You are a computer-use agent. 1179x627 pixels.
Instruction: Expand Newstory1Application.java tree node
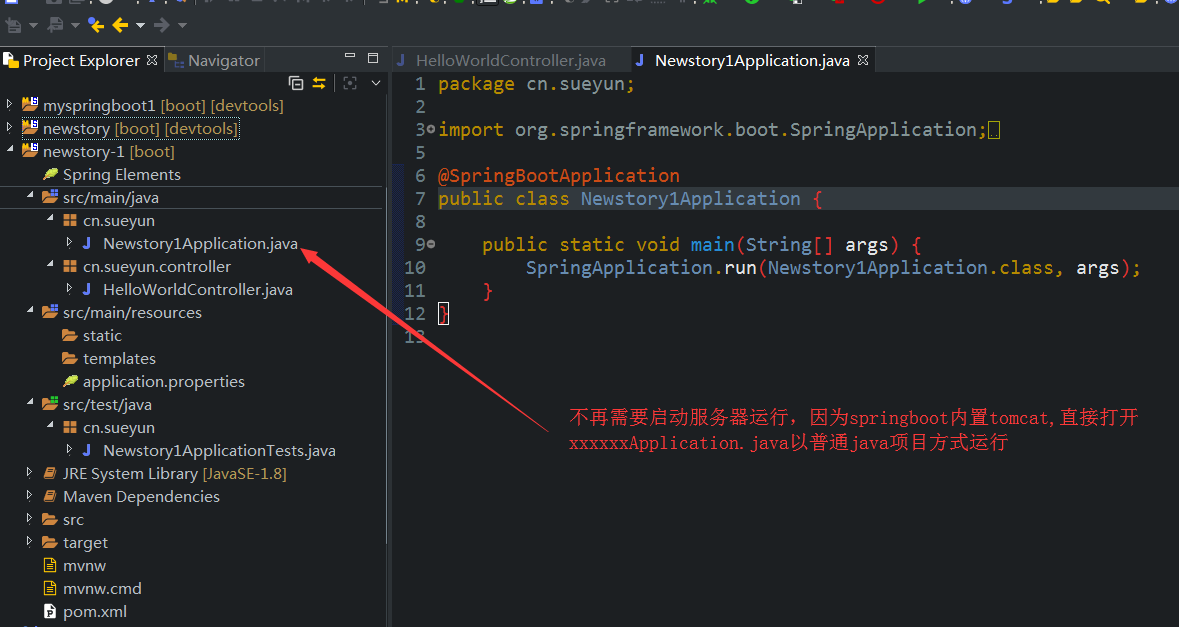69,242
